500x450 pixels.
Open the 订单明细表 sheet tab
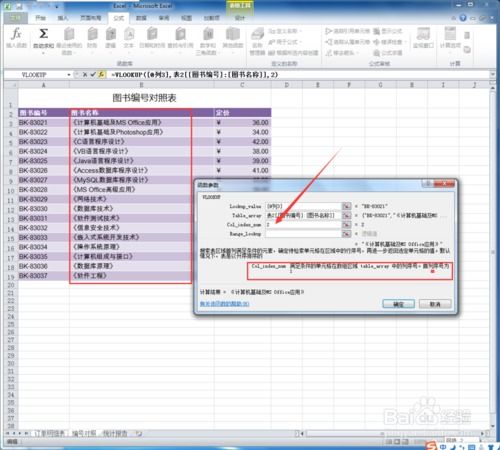pyautogui.click(x=49, y=434)
